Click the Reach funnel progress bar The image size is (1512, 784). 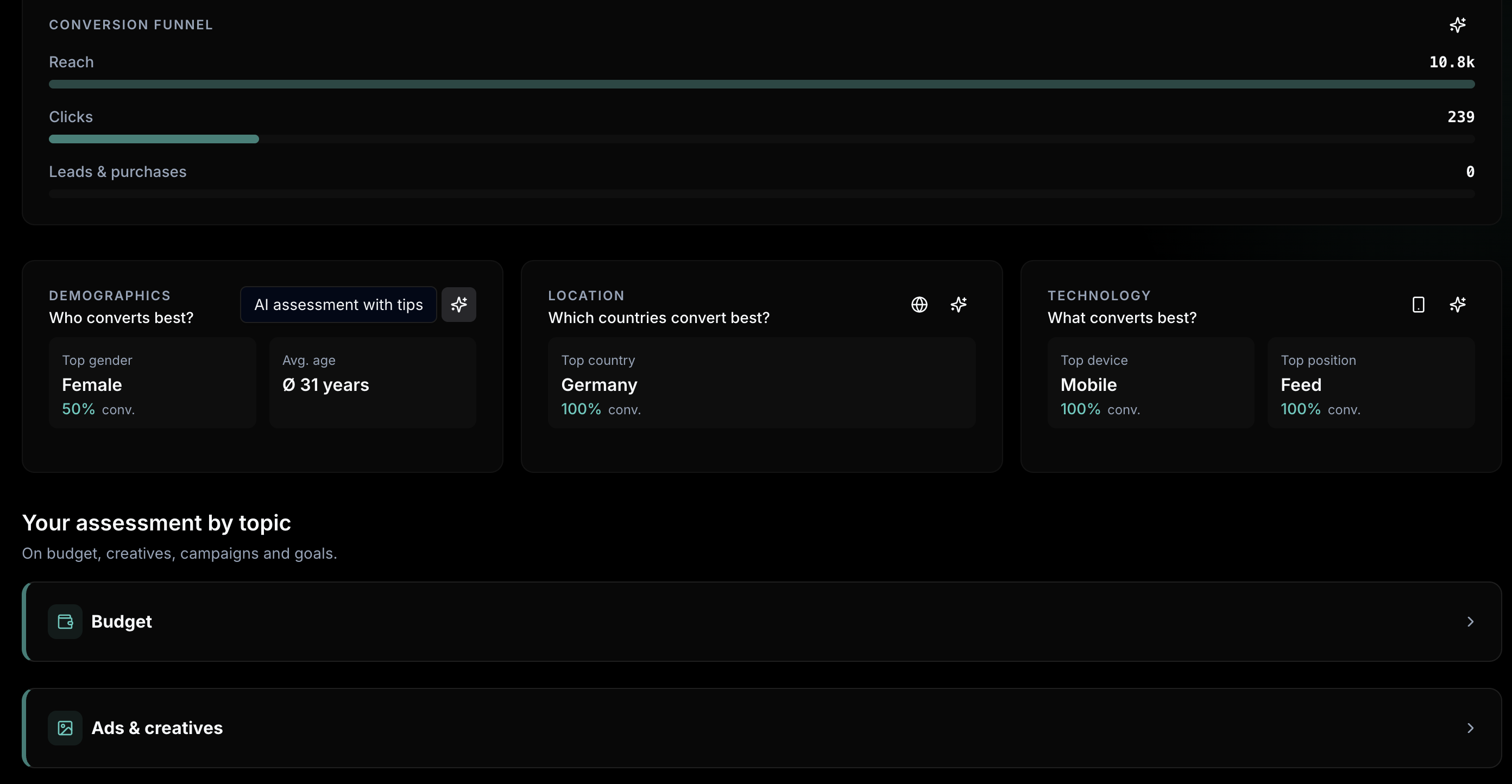tap(761, 85)
